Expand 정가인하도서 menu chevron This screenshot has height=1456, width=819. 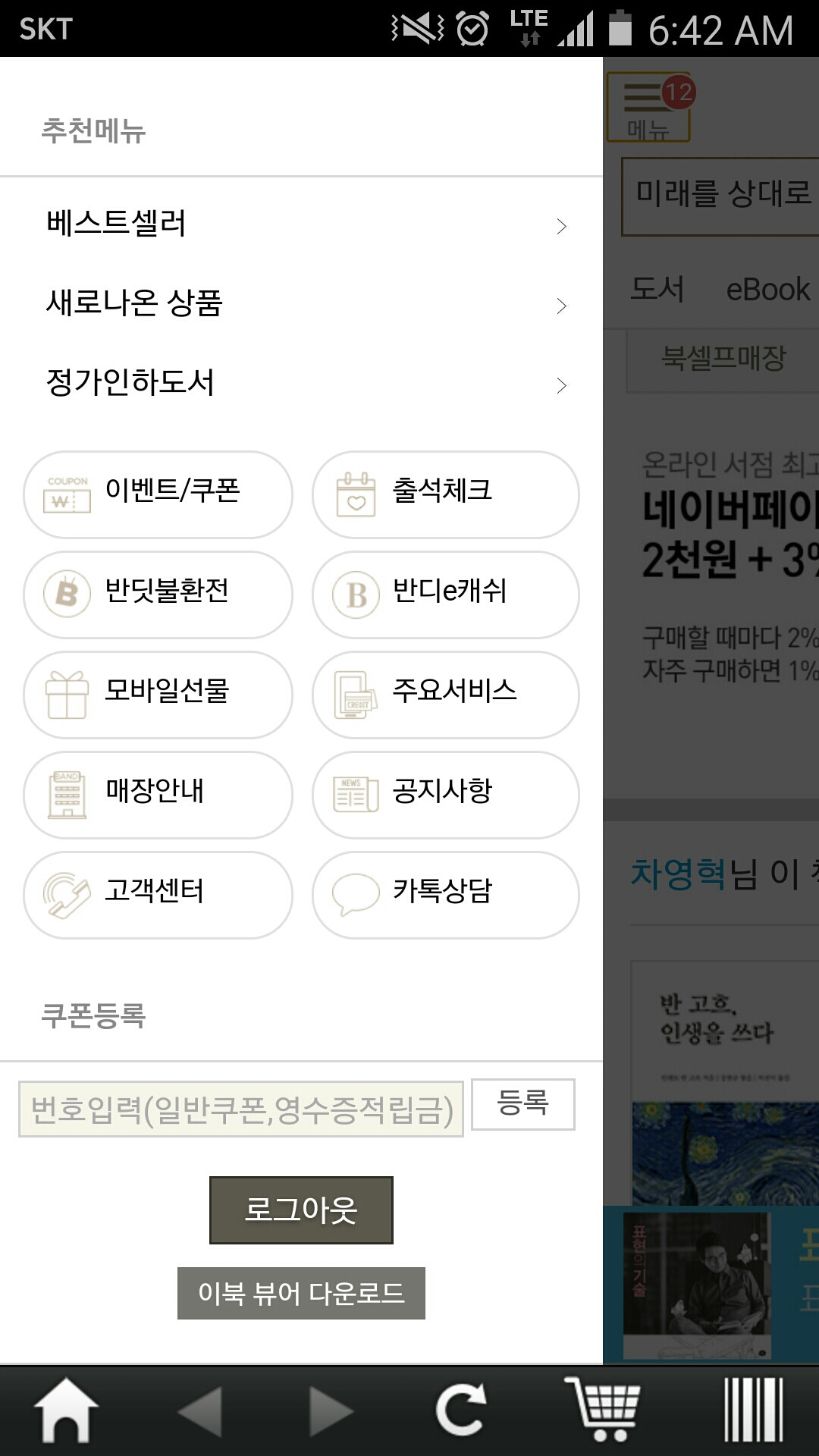(561, 385)
